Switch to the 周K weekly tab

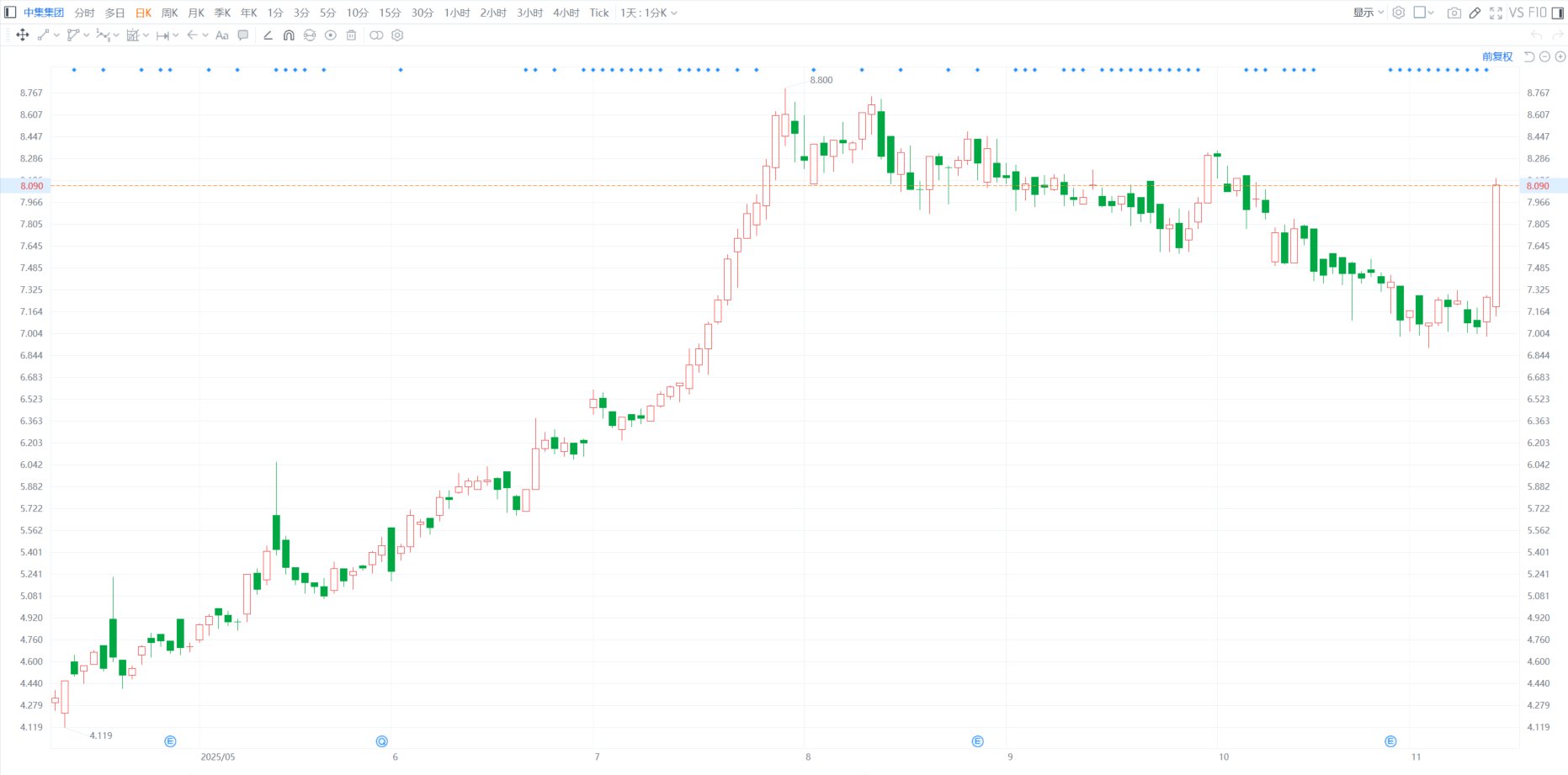[x=169, y=13]
